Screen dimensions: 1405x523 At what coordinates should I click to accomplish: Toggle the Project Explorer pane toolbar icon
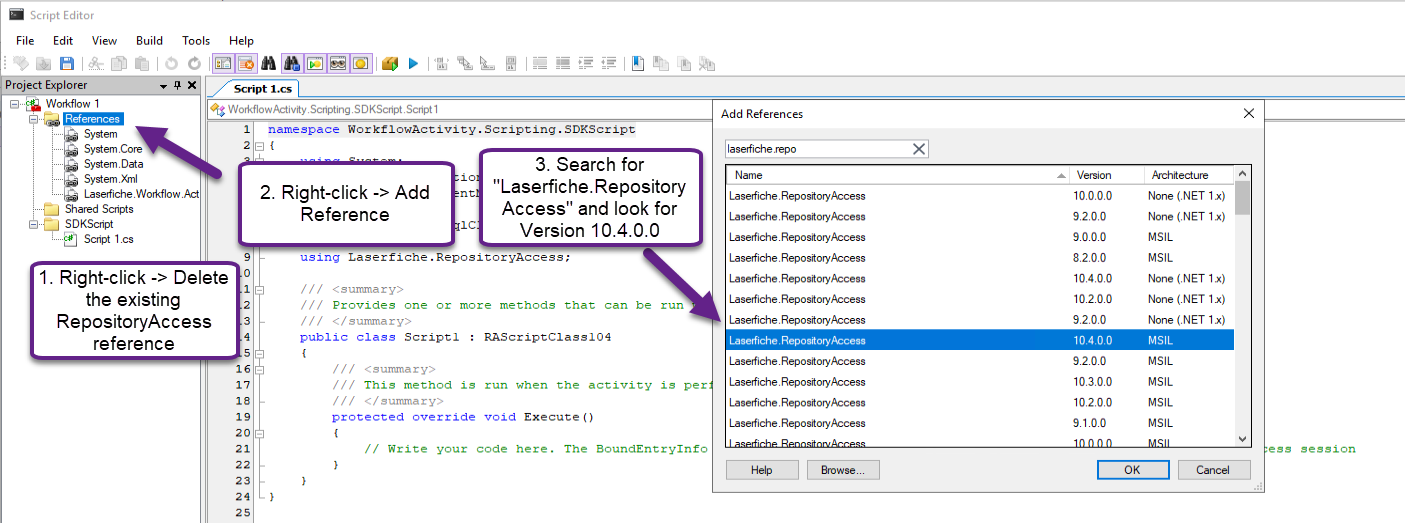click(223, 63)
